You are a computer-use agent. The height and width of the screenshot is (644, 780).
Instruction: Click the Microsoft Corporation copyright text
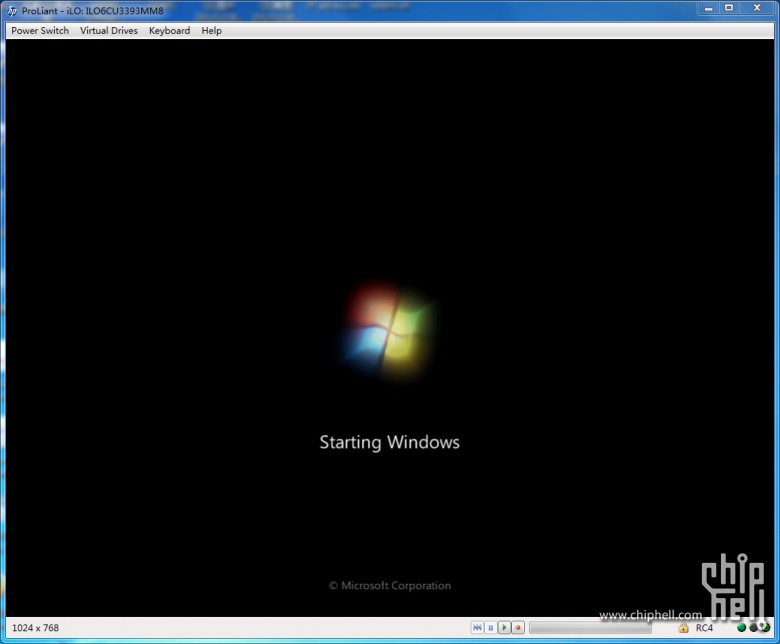click(390, 585)
